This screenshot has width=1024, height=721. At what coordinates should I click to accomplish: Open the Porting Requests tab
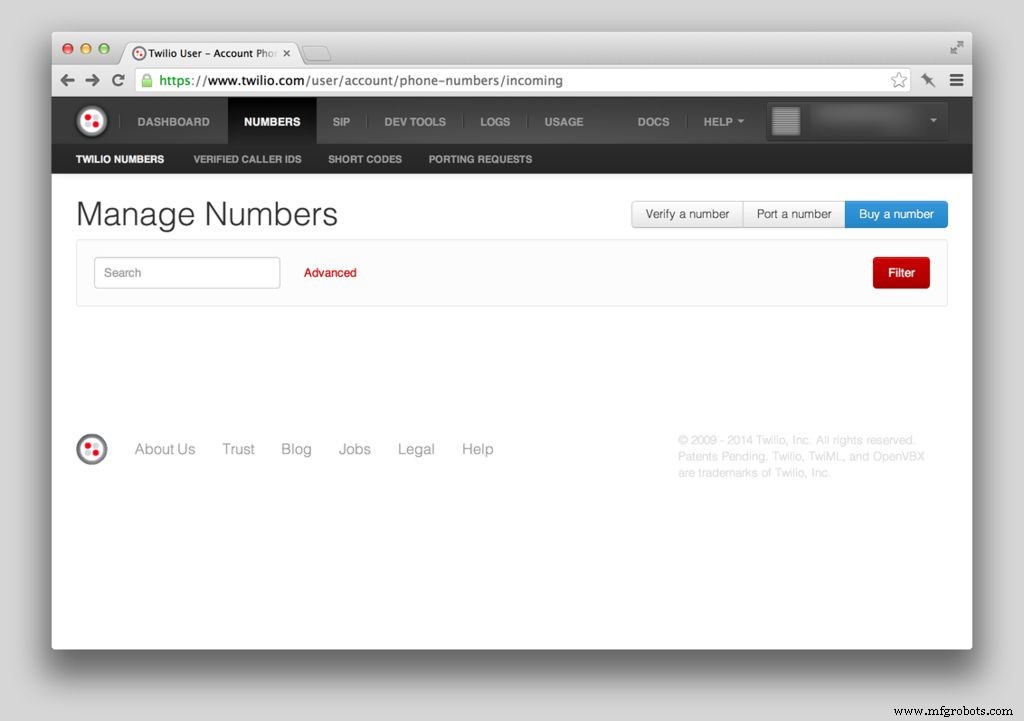coord(480,159)
